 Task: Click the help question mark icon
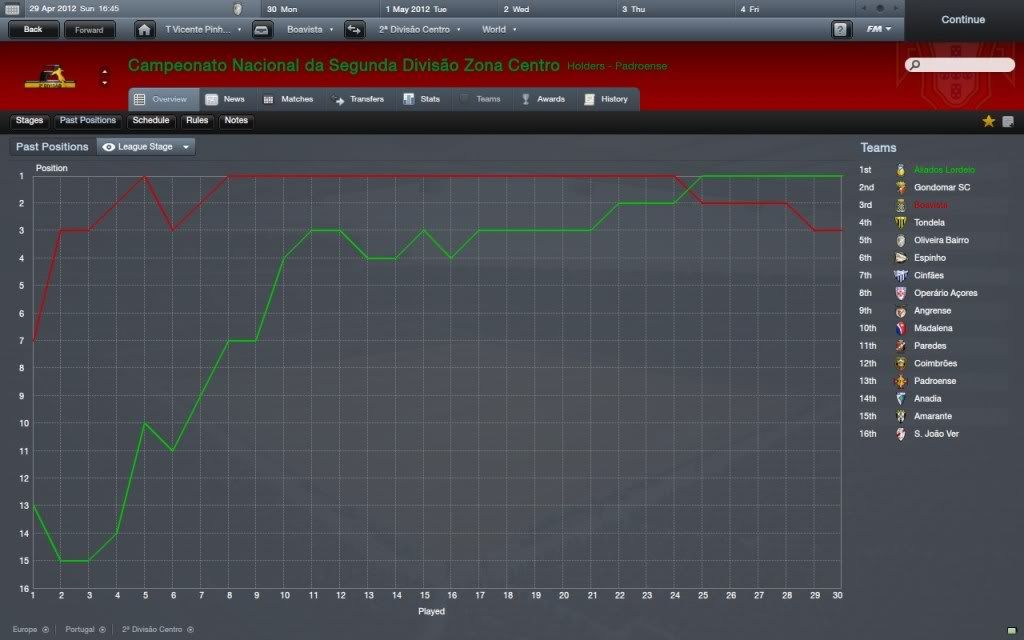[841, 29]
